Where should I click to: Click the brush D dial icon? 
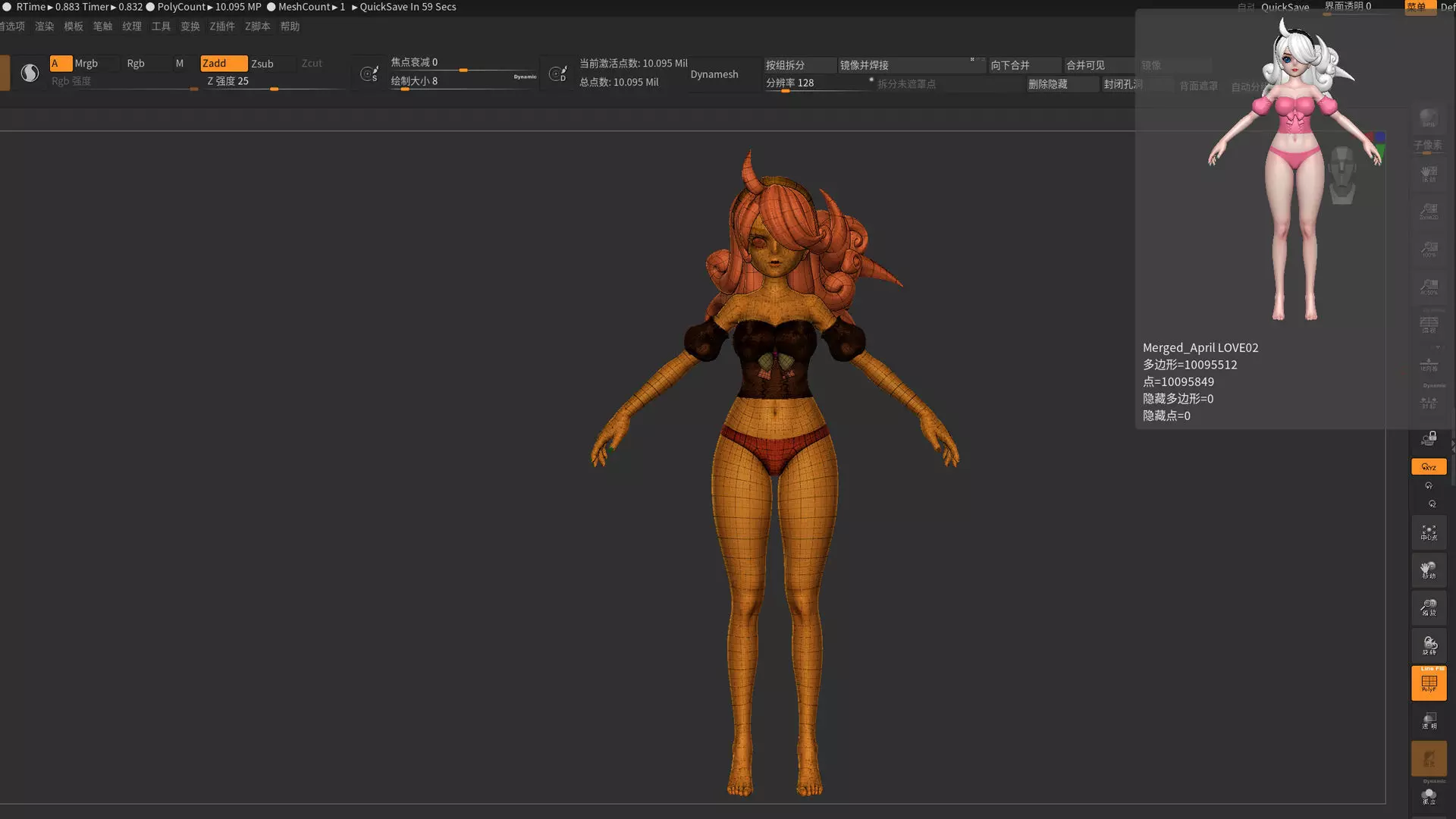(x=558, y=74)
